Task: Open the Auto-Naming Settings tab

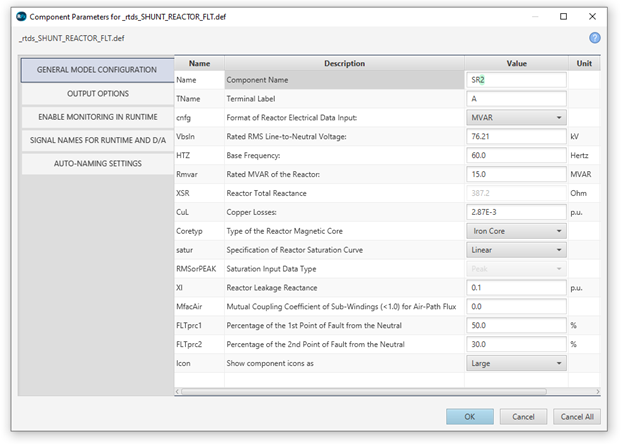Action: pyautogui.click(x=97, y=163)
